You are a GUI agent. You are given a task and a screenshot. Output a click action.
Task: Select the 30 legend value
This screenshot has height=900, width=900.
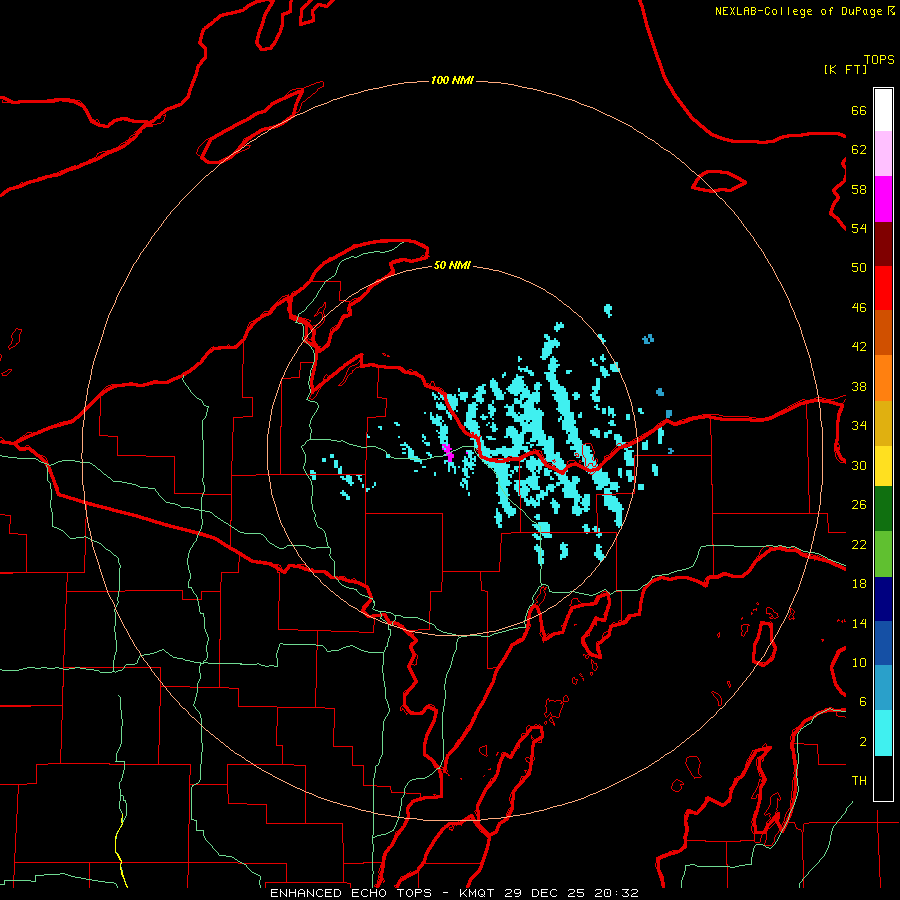(x=859, y=465)
